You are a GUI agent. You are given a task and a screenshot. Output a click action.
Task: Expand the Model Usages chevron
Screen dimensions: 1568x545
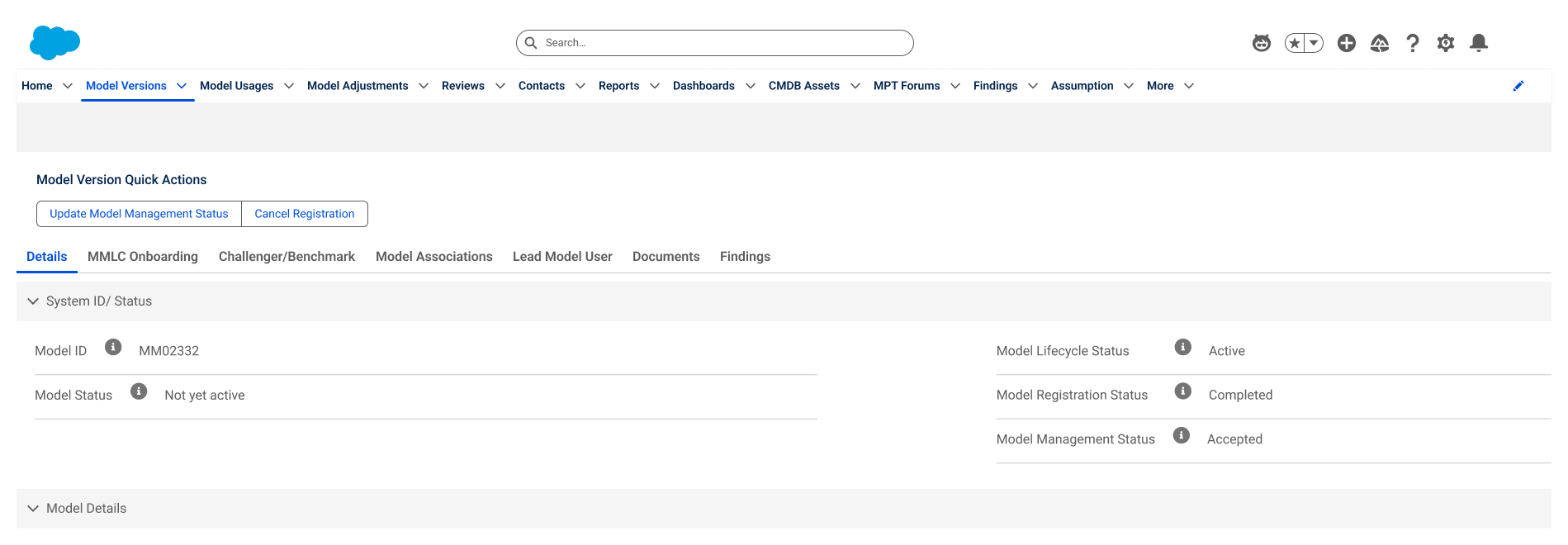[289, 86]
